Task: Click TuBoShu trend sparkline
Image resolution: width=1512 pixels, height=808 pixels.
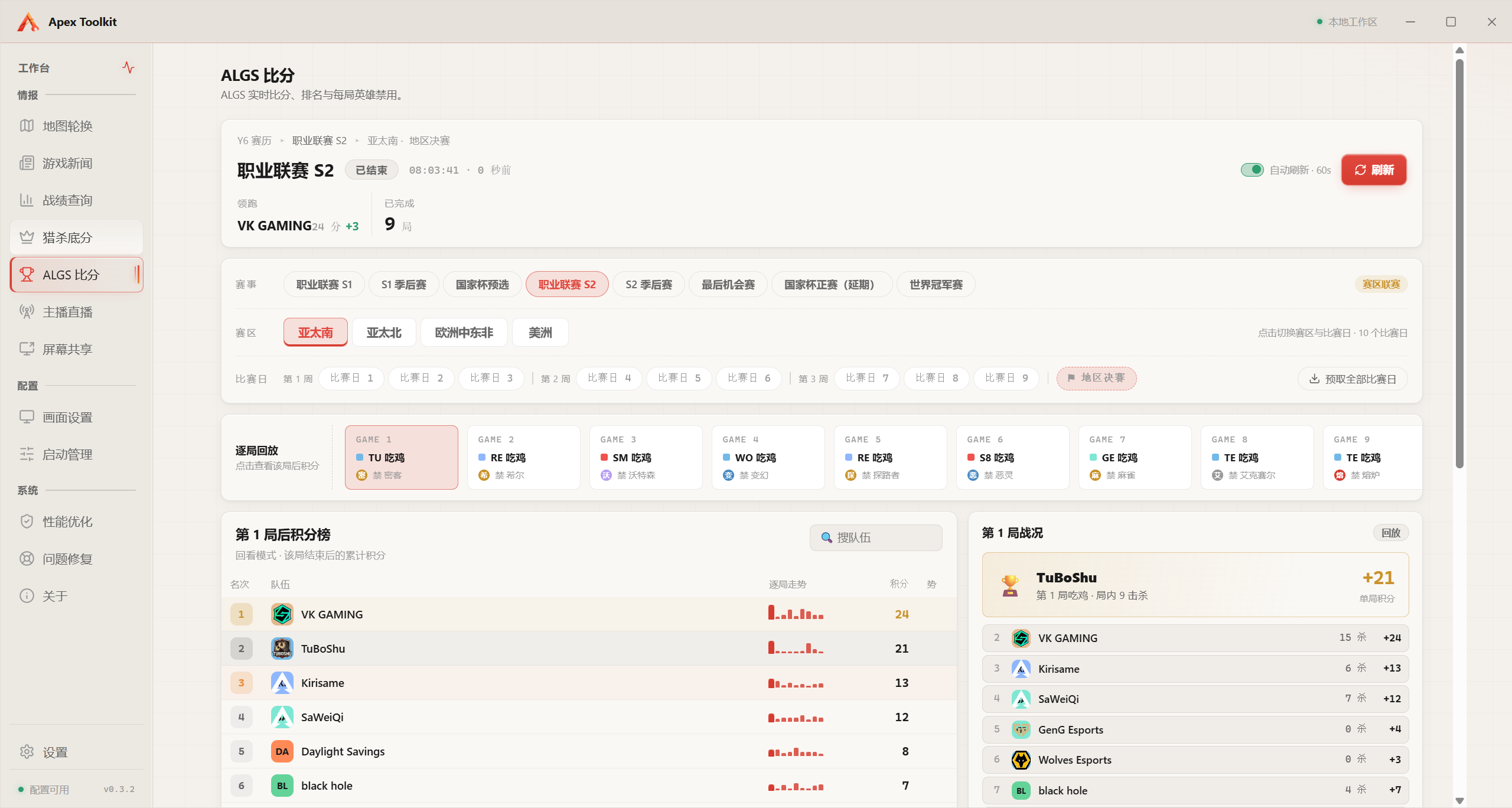Action: coord(796,647)
